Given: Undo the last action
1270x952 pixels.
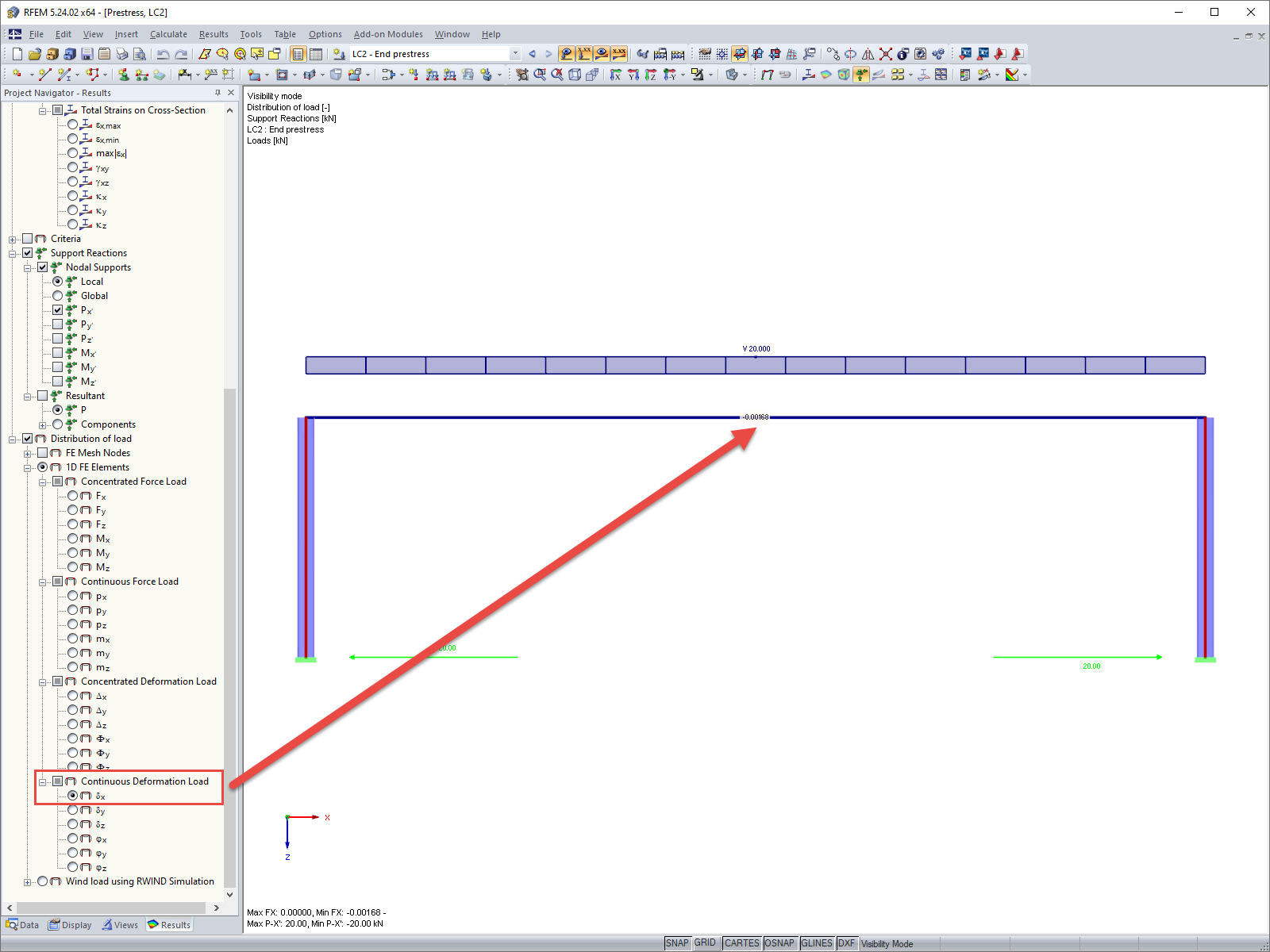Looking at the screenshot, I should tap(164, 53).
